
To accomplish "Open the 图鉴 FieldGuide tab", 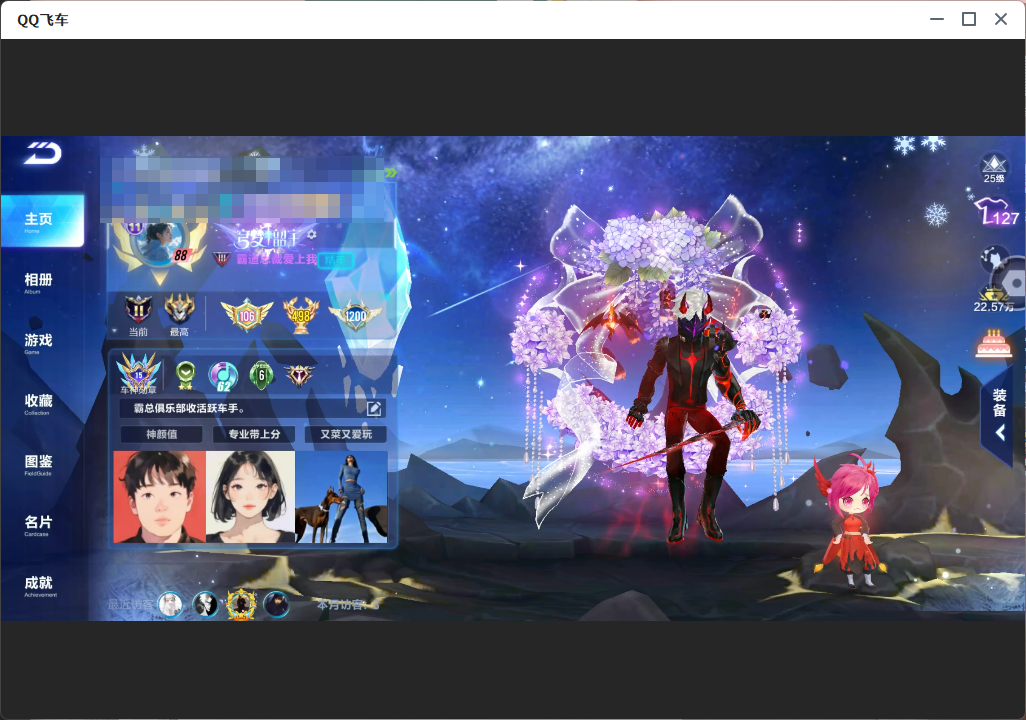I will [38, 464].
